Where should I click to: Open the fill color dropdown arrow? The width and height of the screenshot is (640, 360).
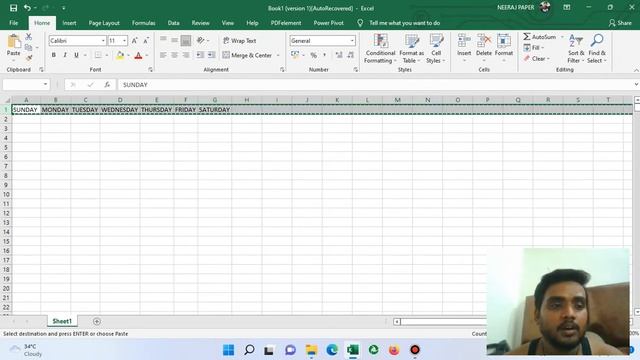coord(128,56)
